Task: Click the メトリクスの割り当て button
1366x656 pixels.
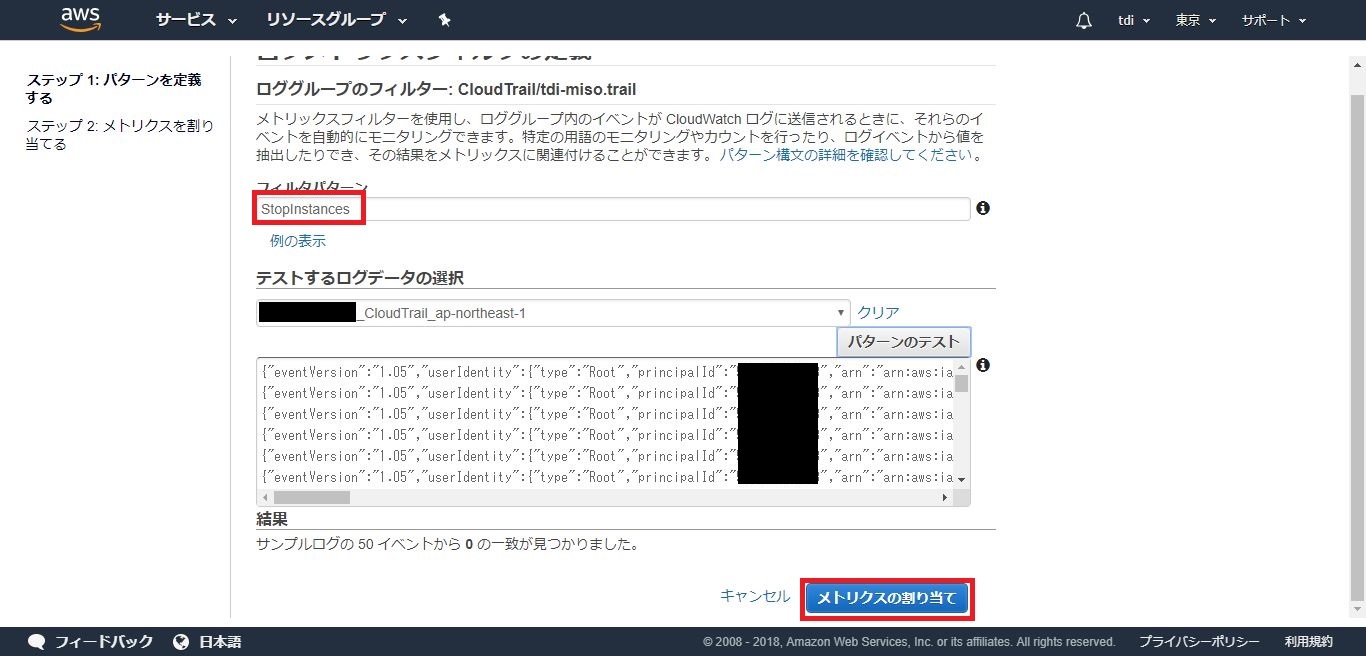Action: click(887, 598)
